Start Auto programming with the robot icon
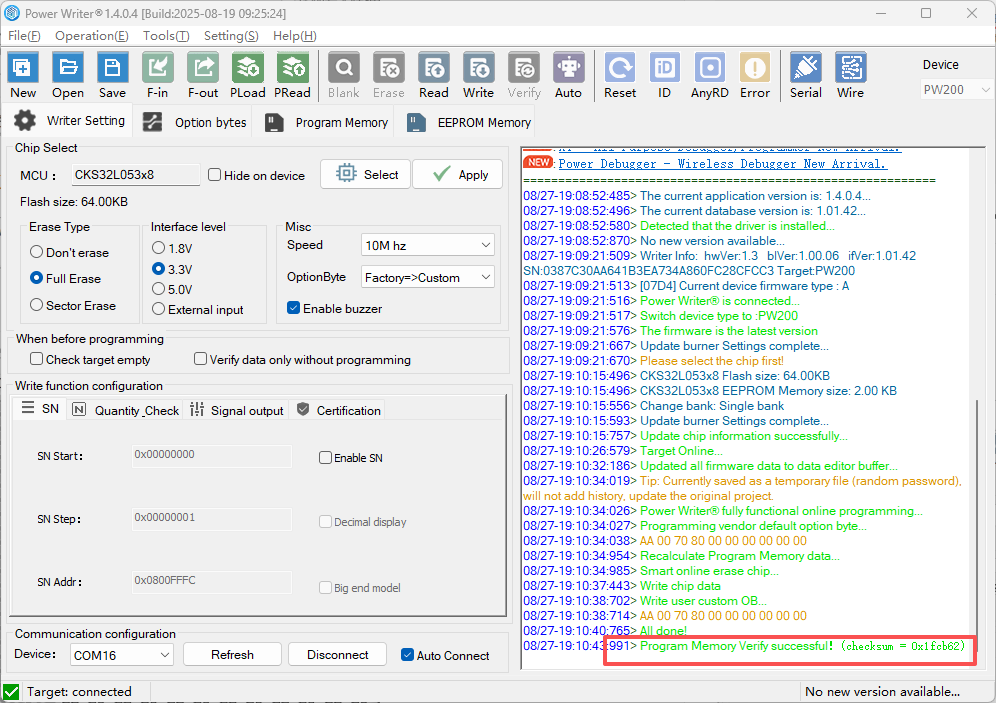996x703 pixels. [x=569, y=68]
